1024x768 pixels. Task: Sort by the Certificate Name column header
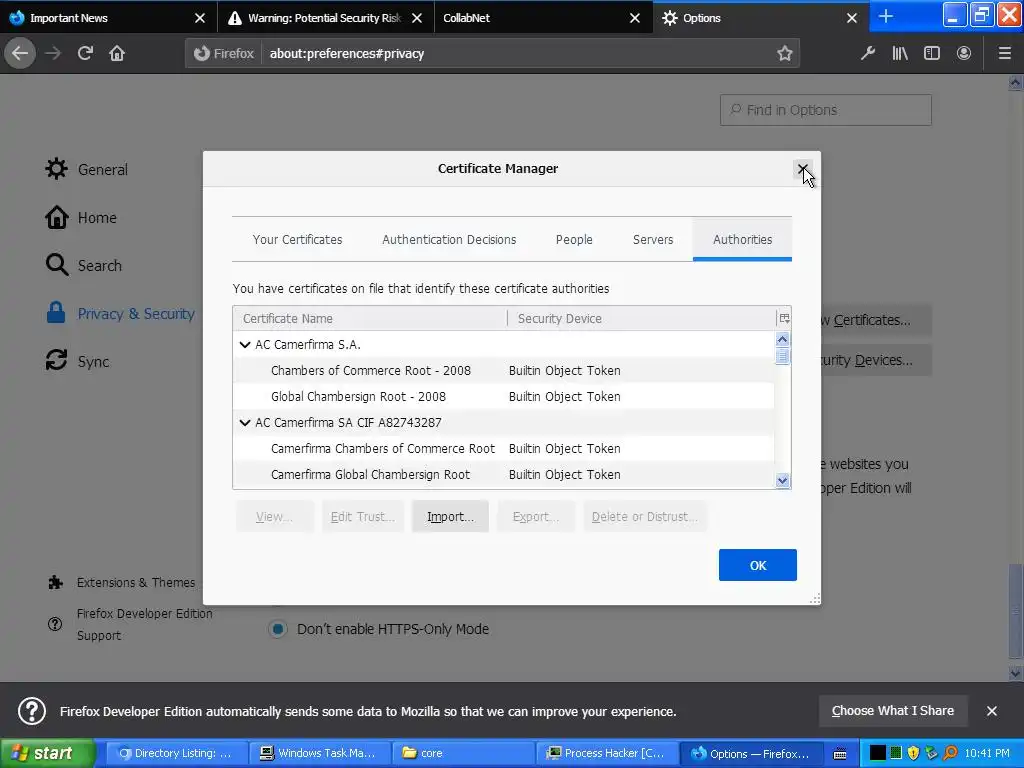pos(370,318)
